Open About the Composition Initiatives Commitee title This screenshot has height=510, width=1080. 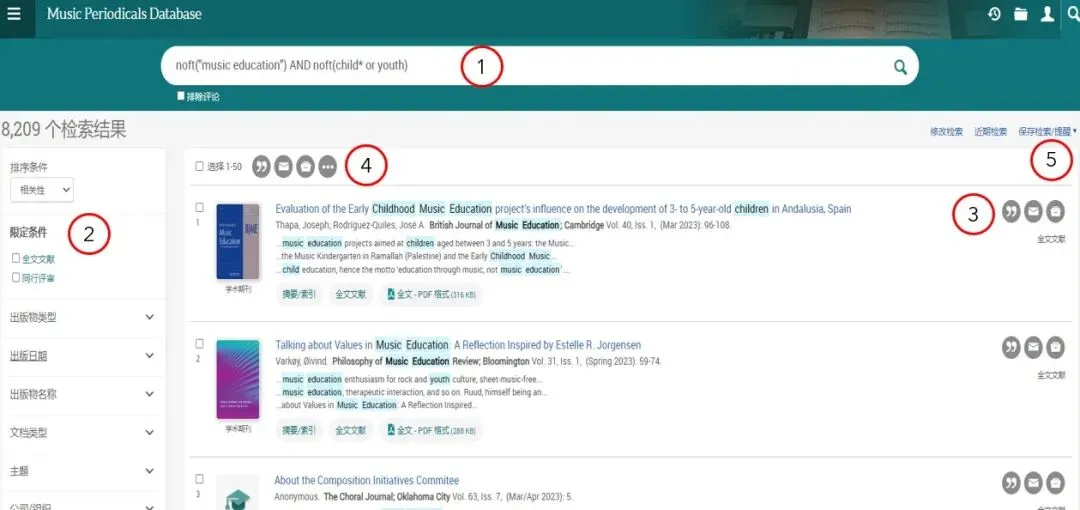click(366, 480)
